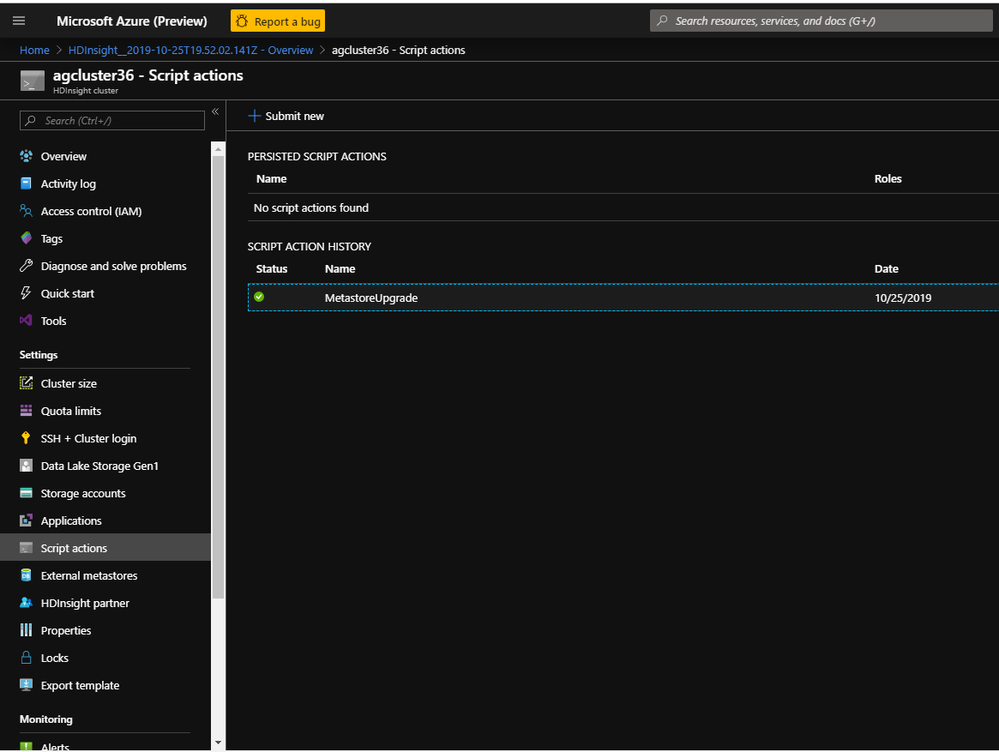This screenshot has width=999, height=752.
Task: Click the HDInsight cluster icon in page header
Action: click(32, 81)
